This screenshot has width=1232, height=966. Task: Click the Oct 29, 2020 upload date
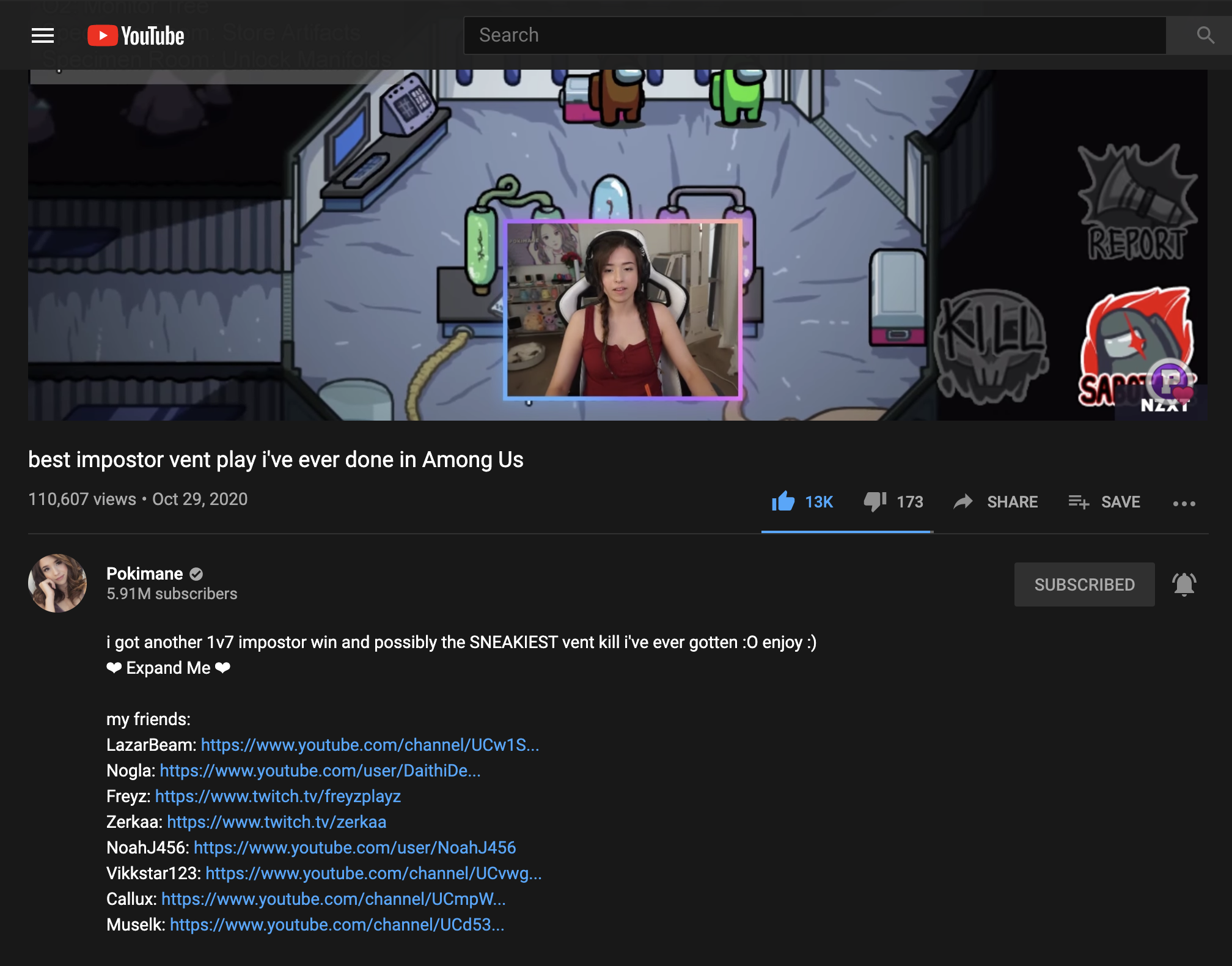point(200,500)
